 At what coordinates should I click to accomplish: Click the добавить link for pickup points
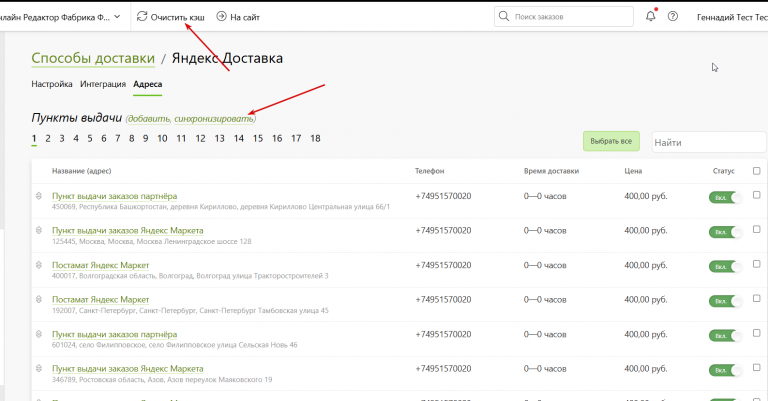[148, 118]
